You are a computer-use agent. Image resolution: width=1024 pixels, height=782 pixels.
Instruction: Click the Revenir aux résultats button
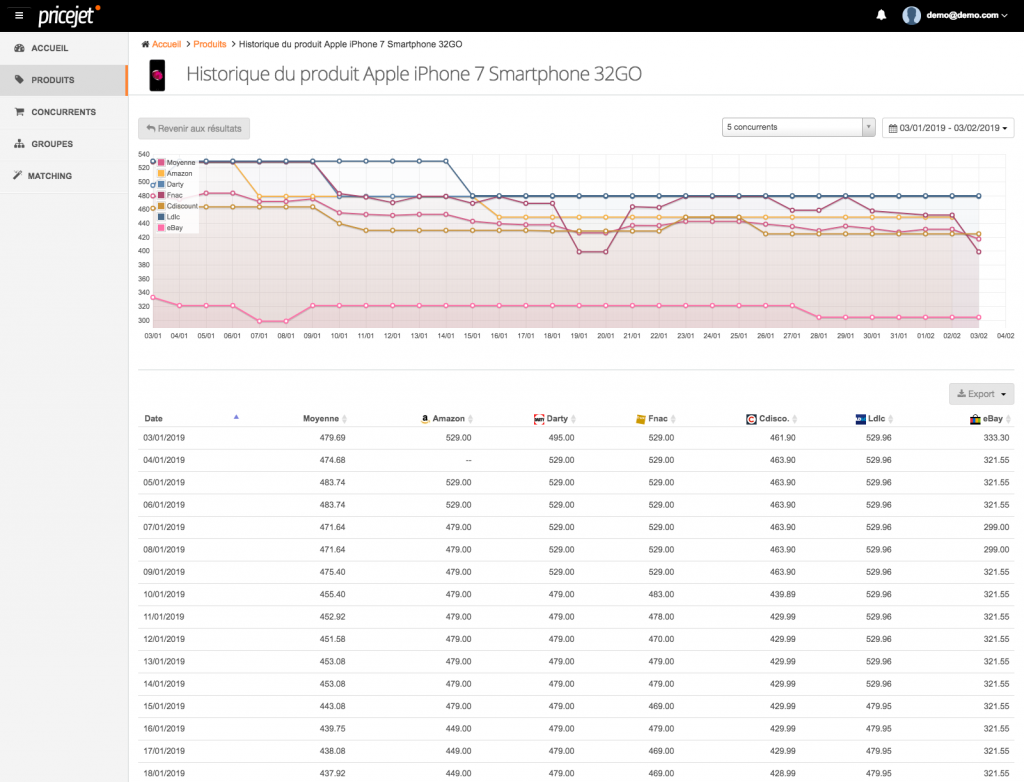(x=194, y=128)
